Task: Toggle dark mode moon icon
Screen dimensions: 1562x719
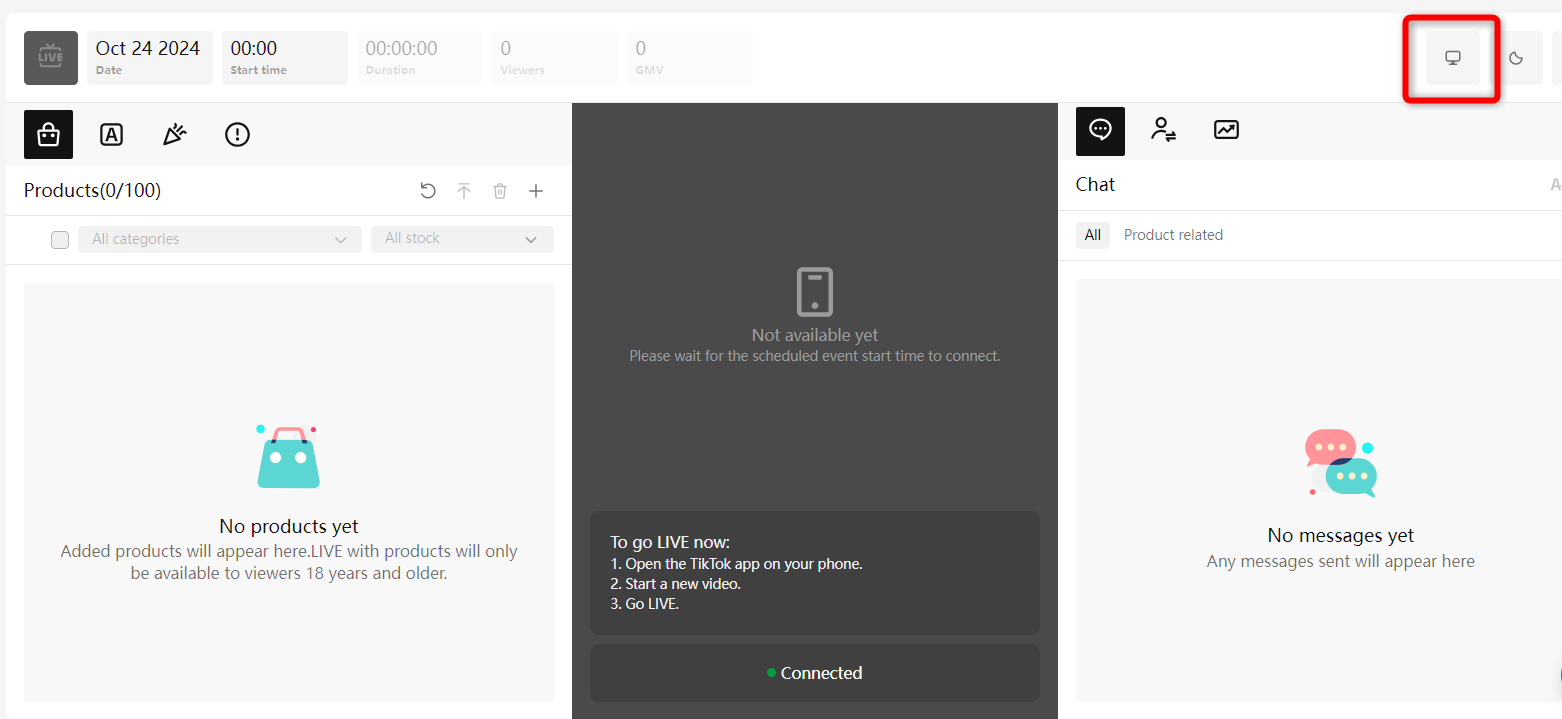Action: (1516, 58)
